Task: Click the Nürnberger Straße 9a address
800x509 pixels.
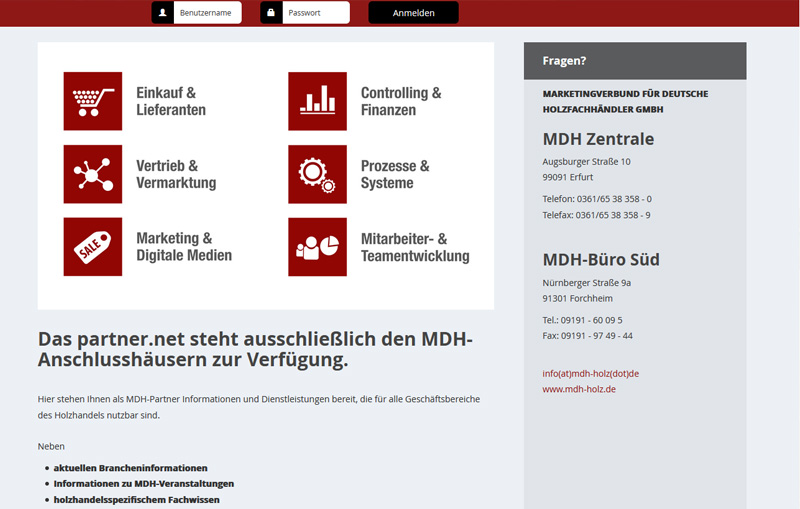Action: (x=587, y=283)
